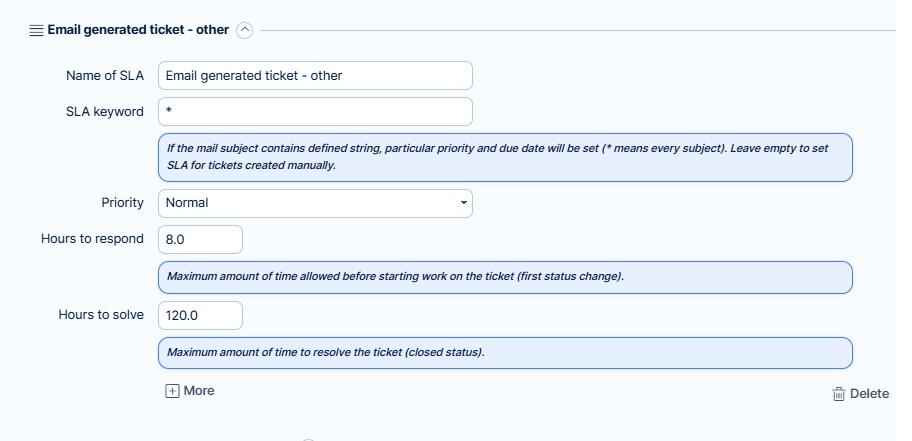
Task: Click the Priority dropdown arrow
Action: 463,203
